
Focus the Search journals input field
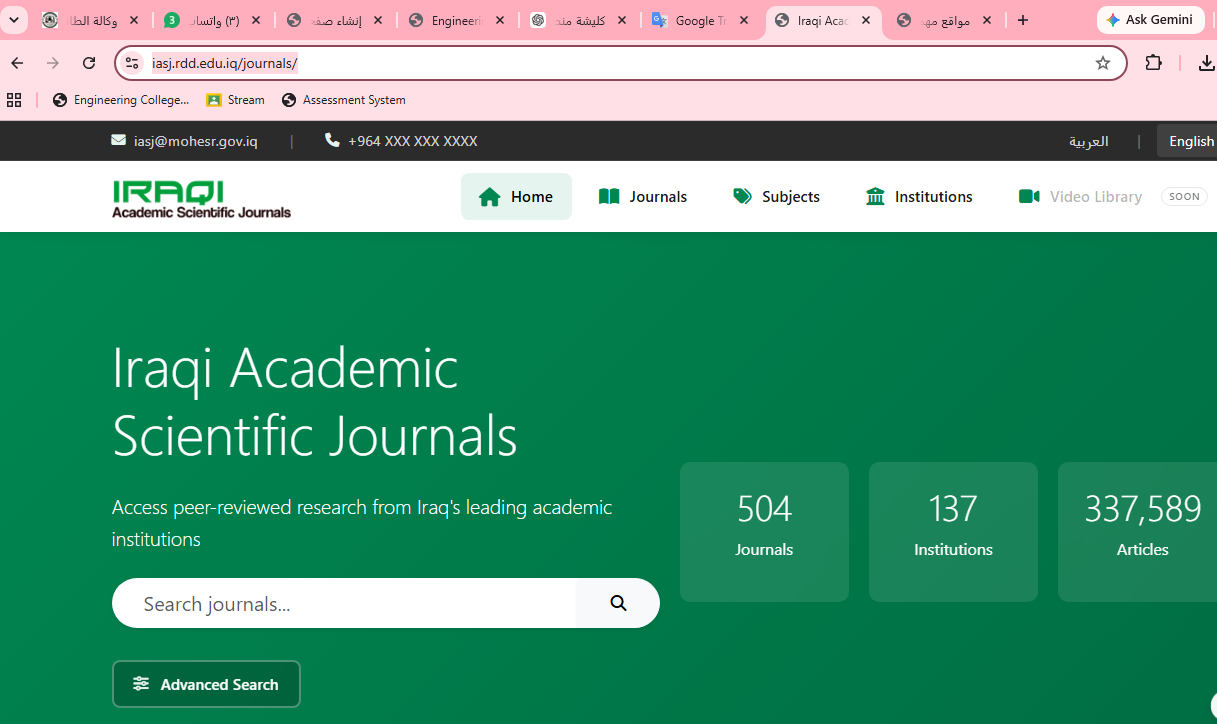(344, 603)
